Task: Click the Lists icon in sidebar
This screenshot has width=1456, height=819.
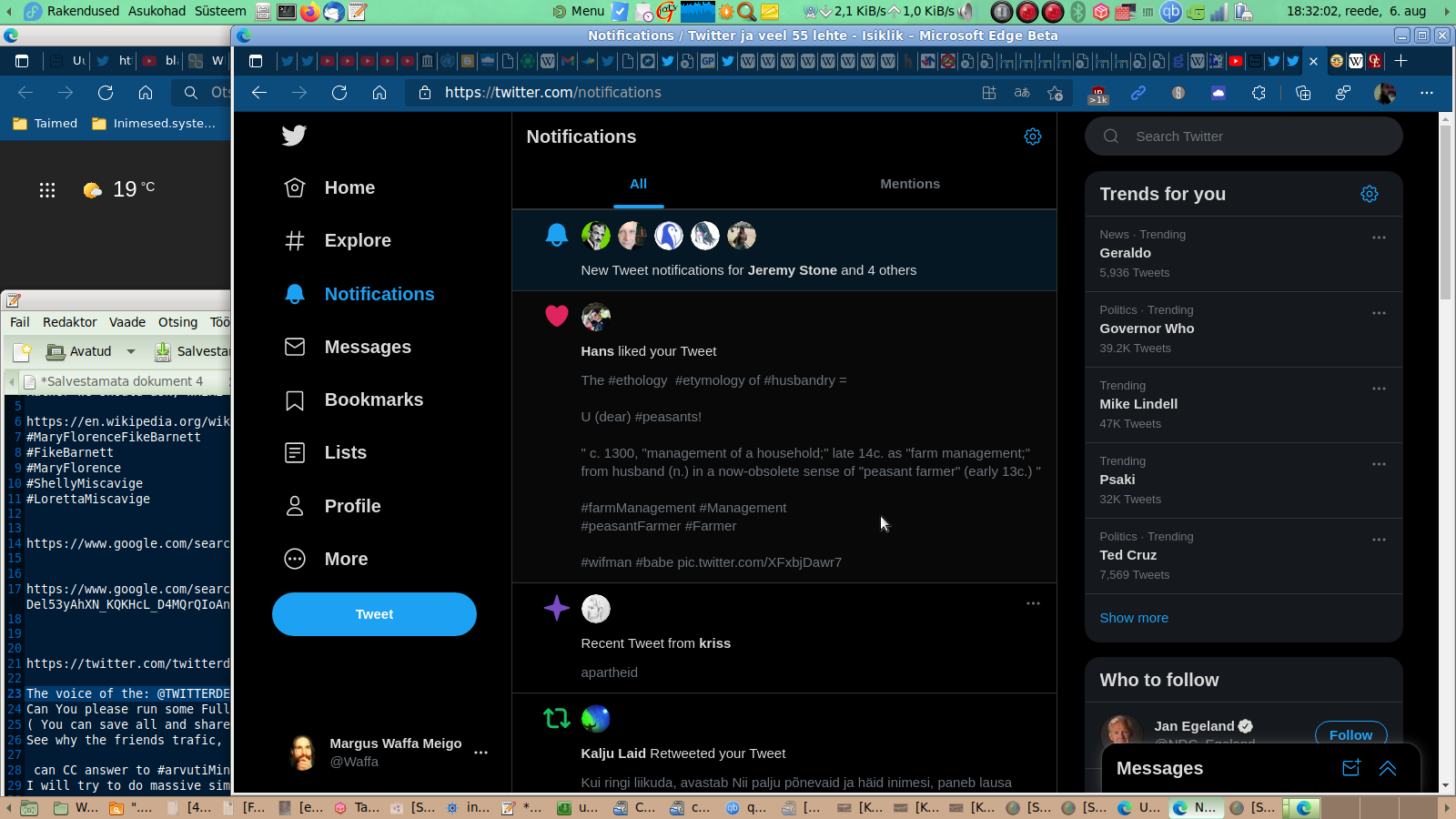Action: click(295, 452)
